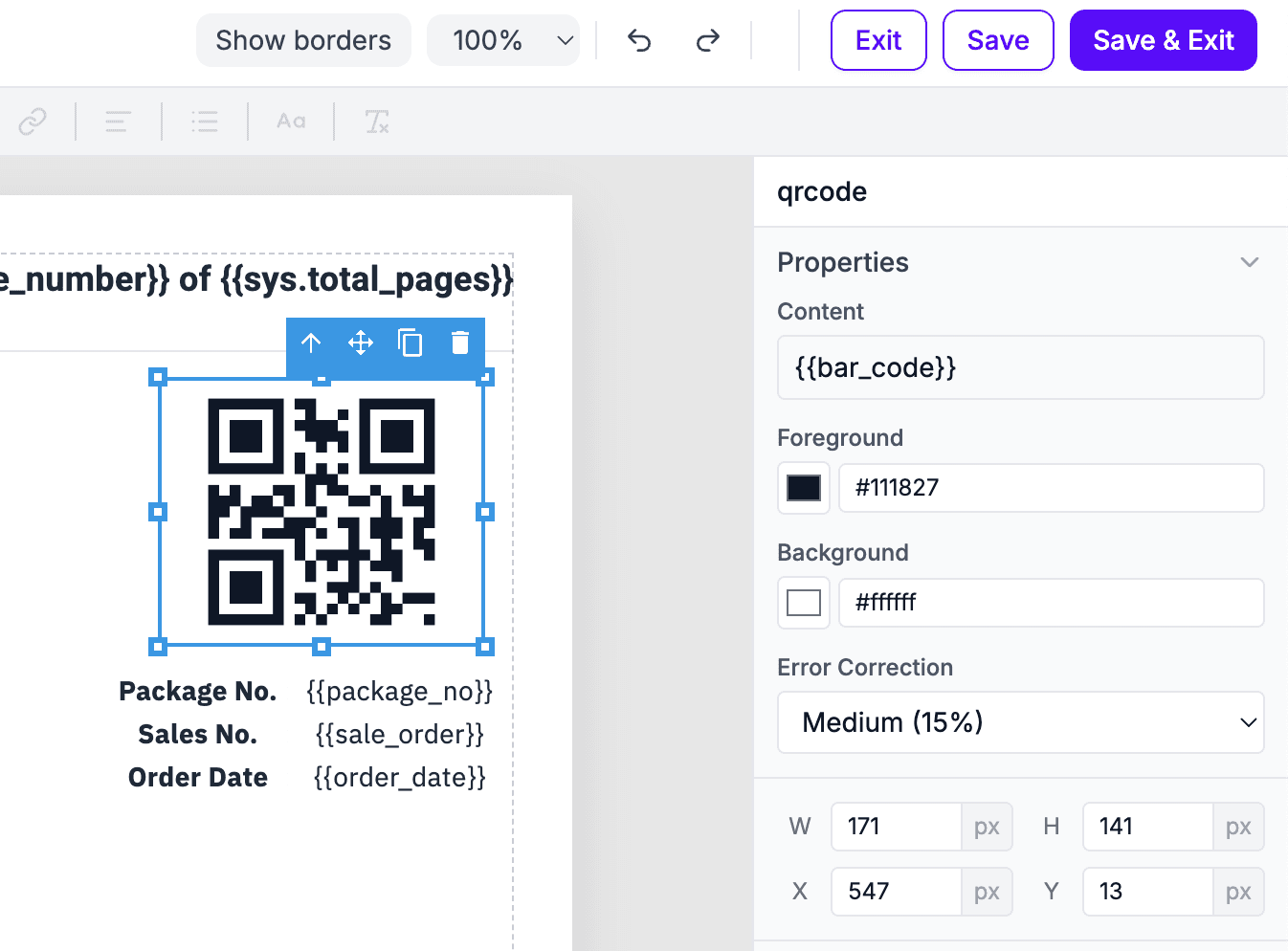Open the text alignment tool
Viewport: 1288px width, 951px height.
117,122
